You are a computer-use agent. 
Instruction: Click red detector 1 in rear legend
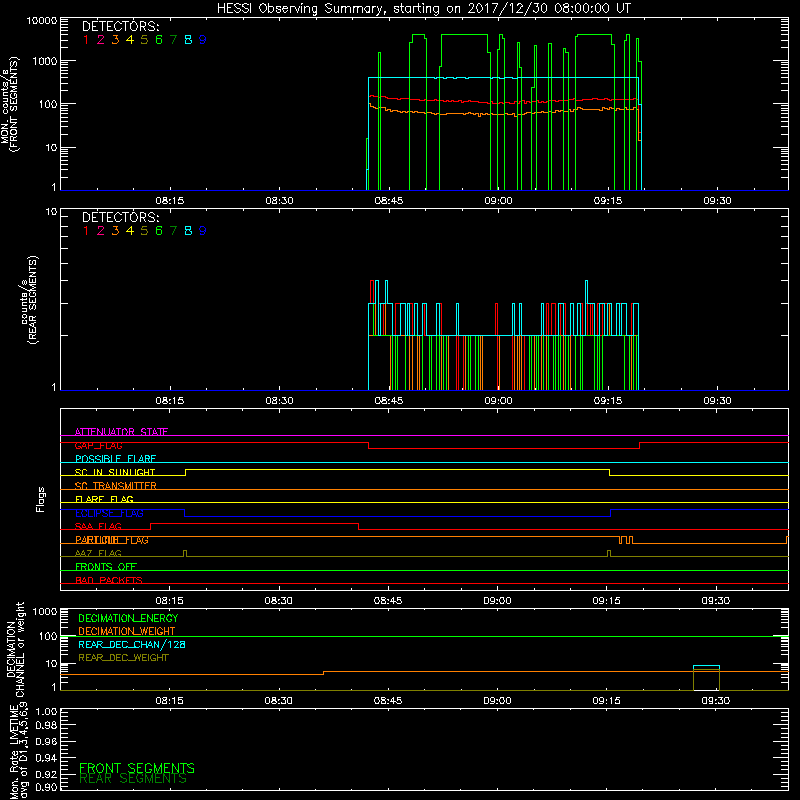[x=86, y=231]
